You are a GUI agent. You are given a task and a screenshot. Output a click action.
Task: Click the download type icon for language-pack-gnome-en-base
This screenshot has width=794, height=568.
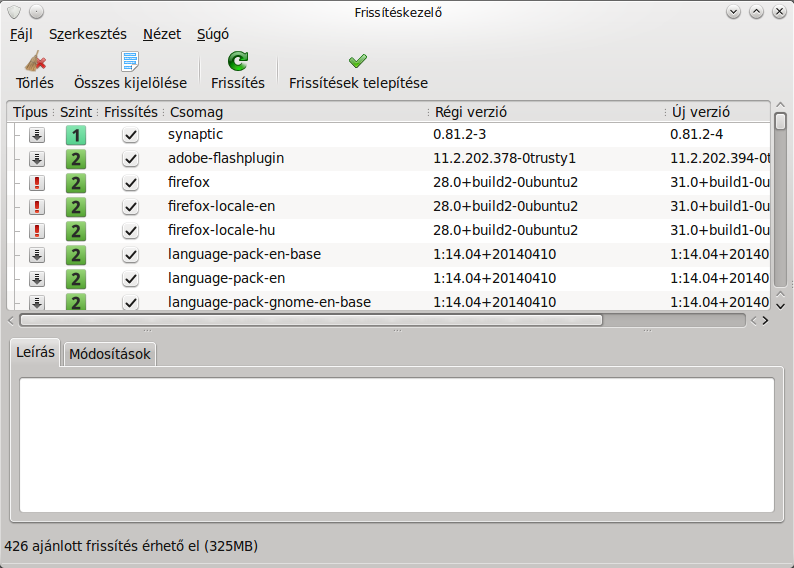point(36,302)
